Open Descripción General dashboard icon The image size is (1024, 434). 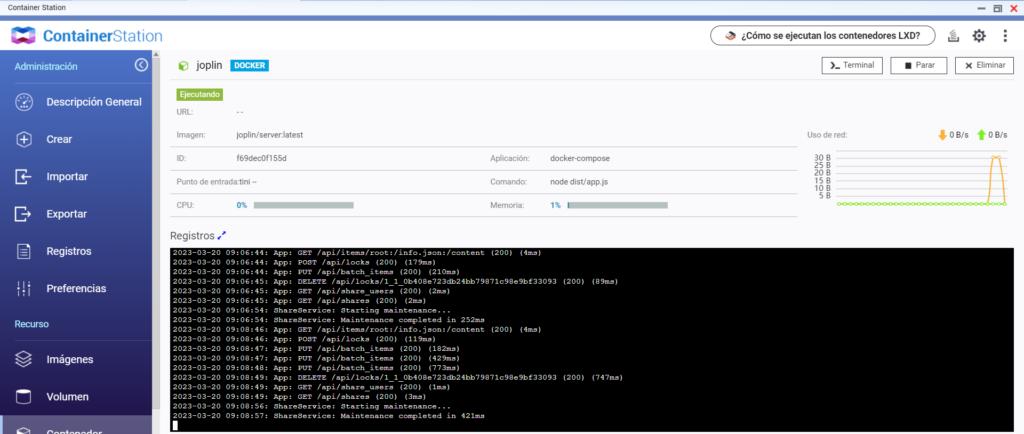click(x=25, y=102)
